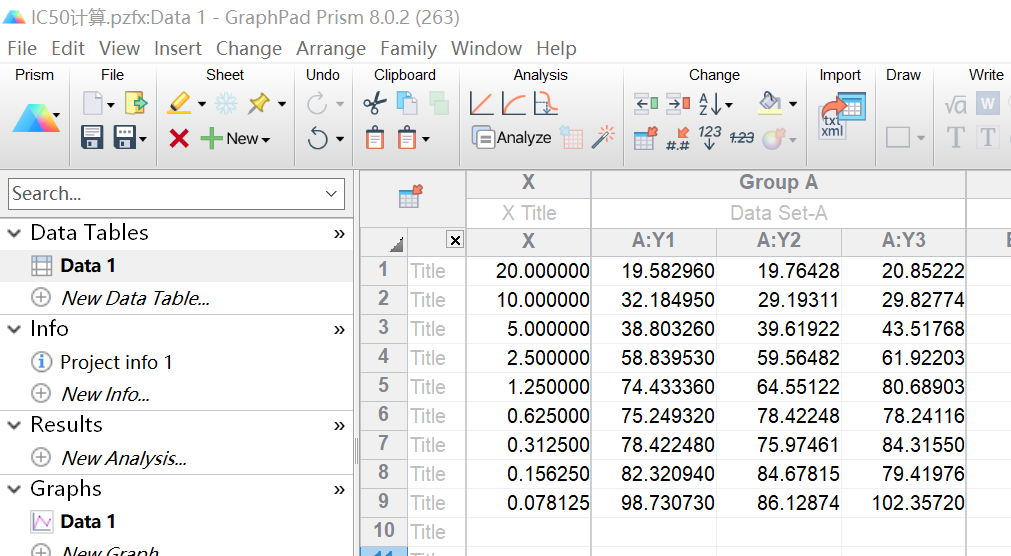Click New Analysis link
The image size is (1011, 556).
pyautogui.click(x=123, y=458)
